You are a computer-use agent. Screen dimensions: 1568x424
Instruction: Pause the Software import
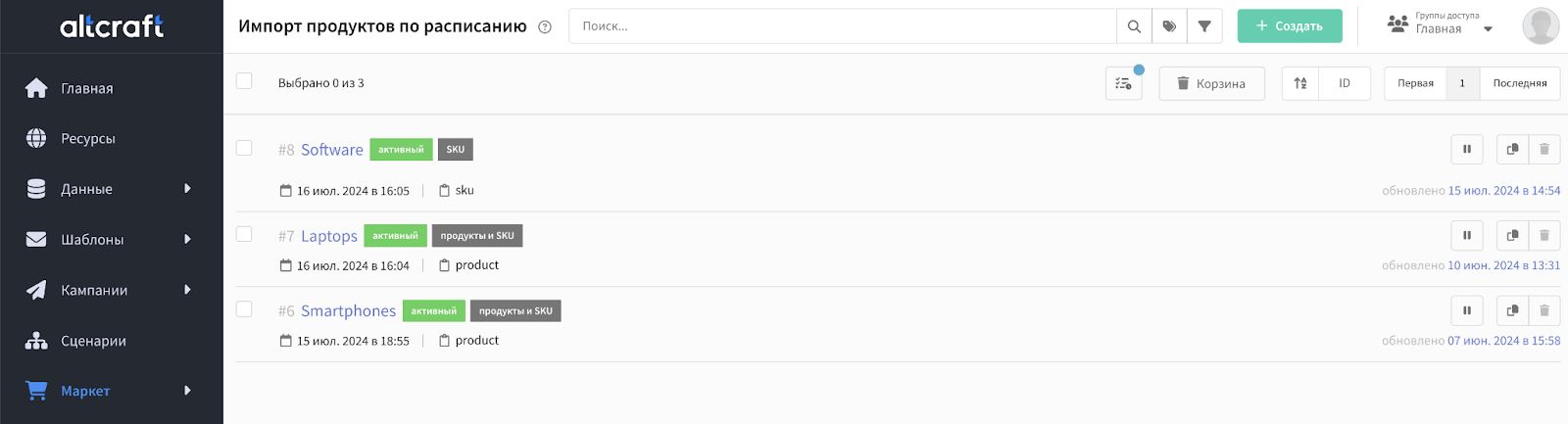coord(1467,150)
